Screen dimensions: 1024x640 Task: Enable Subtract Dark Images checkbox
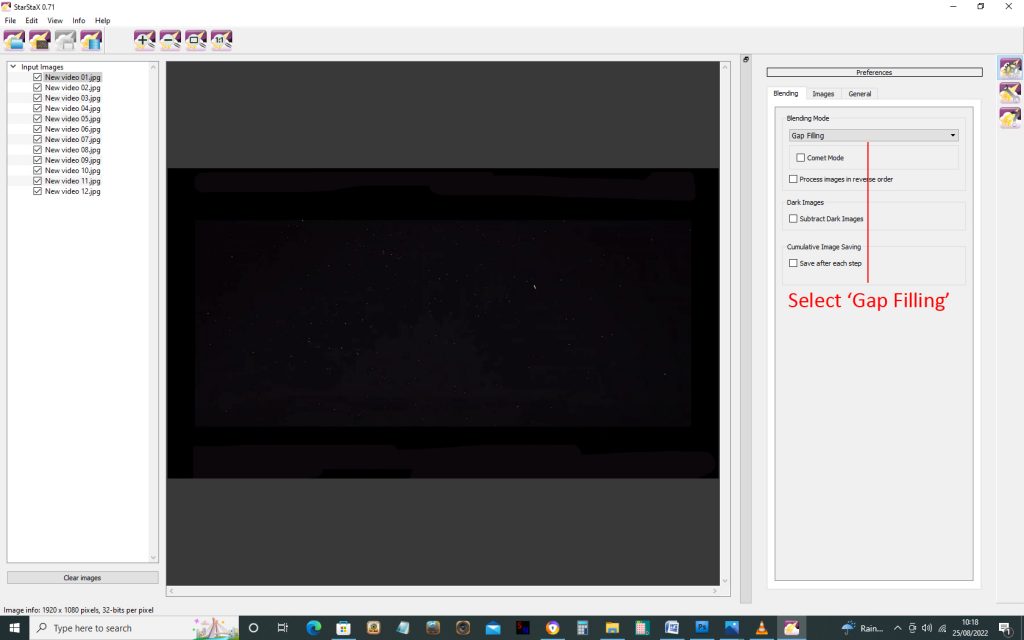793,219
